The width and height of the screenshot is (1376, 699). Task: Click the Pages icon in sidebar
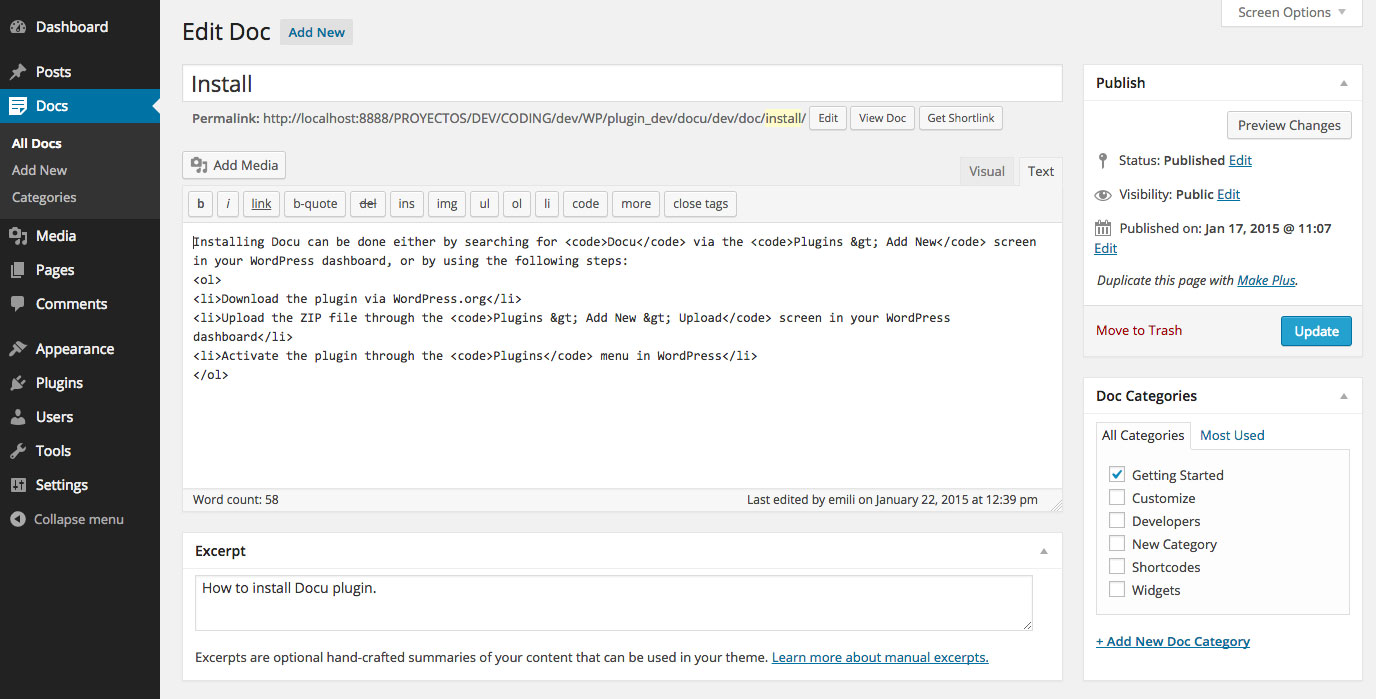coord(18,270)
